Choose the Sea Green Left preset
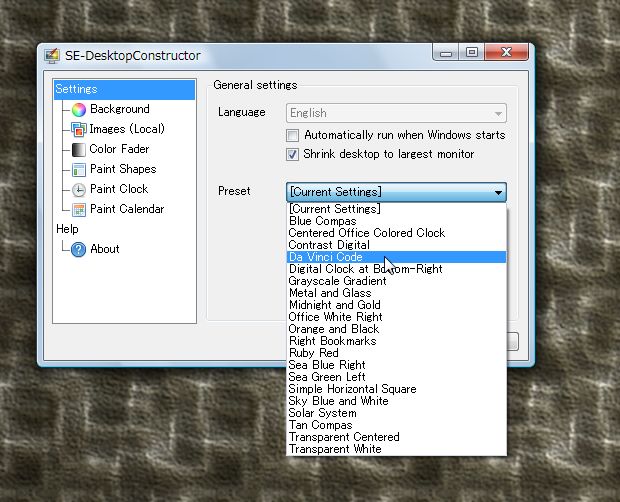The width and height of the screenshot is (620, 502). click(396, 377)
